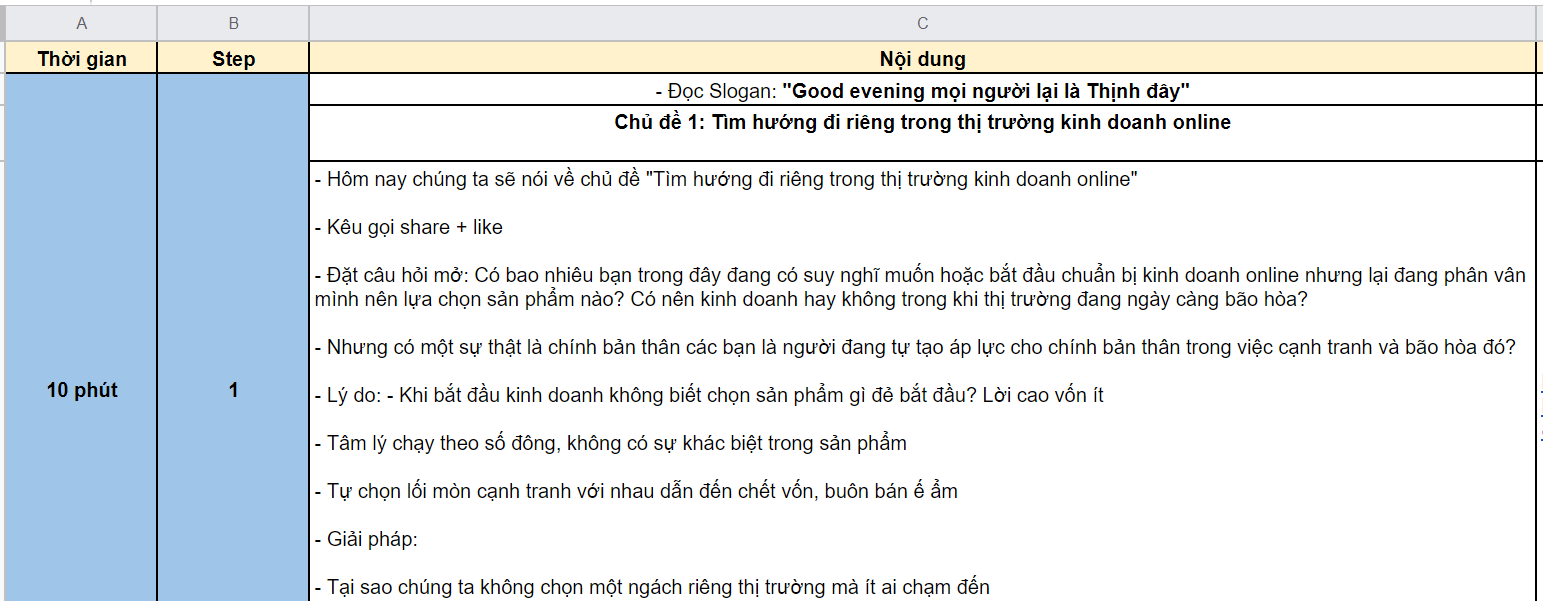The image size is (1543, 601).
Task: Click the line starting "Nhưng có một sự thật"
Action: click(915, 347)
